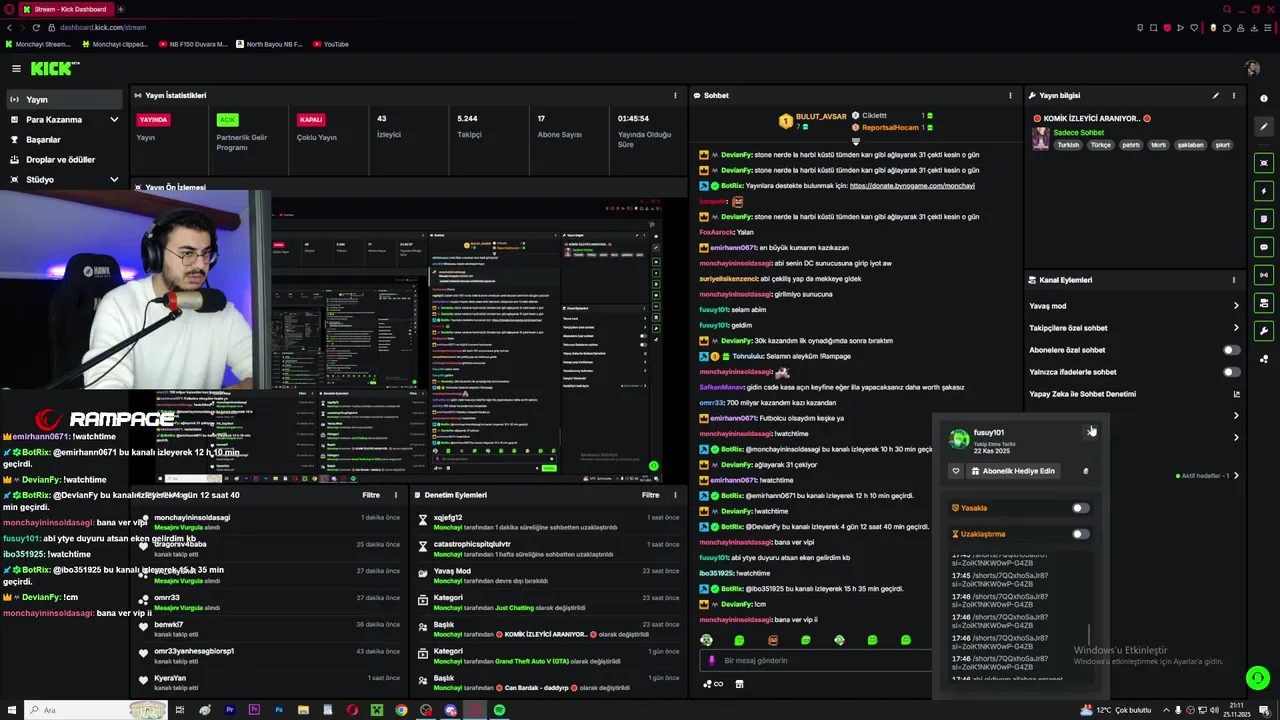Open the Sadece Sohbet category link
Screen dimensions: 1280x720
pos(1079,132)
